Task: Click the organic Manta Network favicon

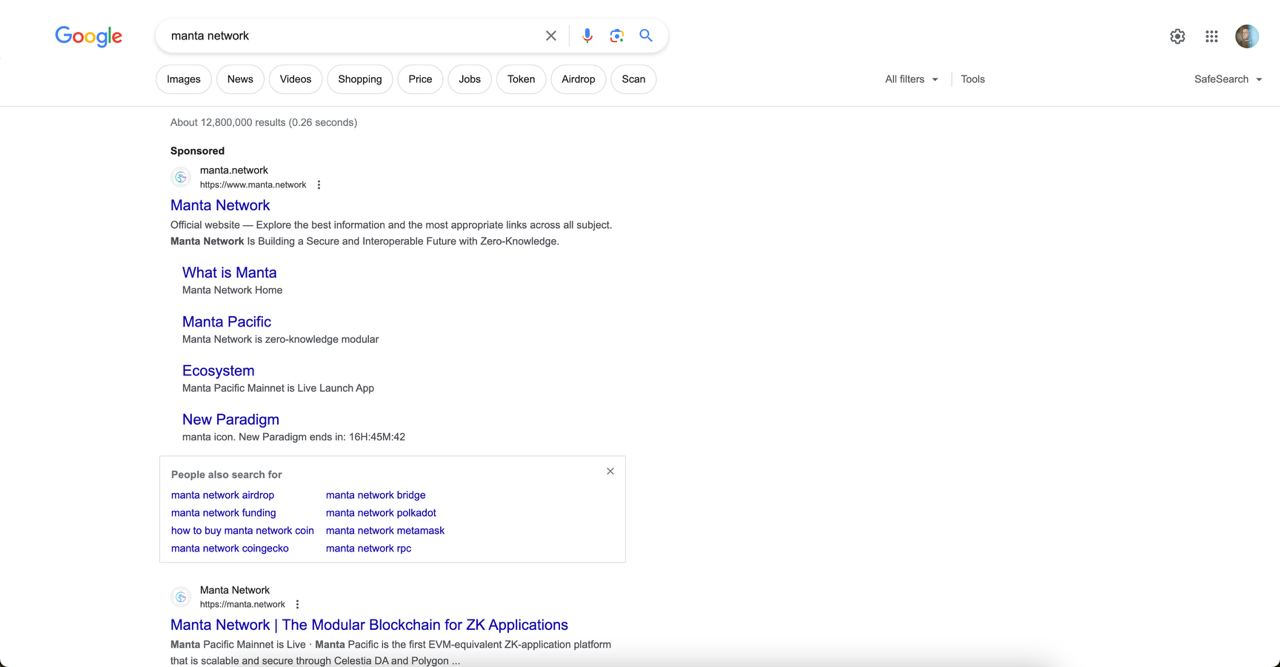Action: click(x=181, y=597)
